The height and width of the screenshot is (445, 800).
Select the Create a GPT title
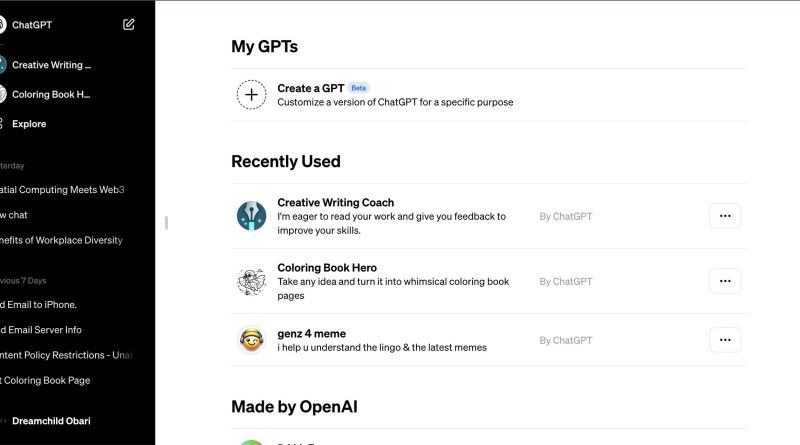311,88
